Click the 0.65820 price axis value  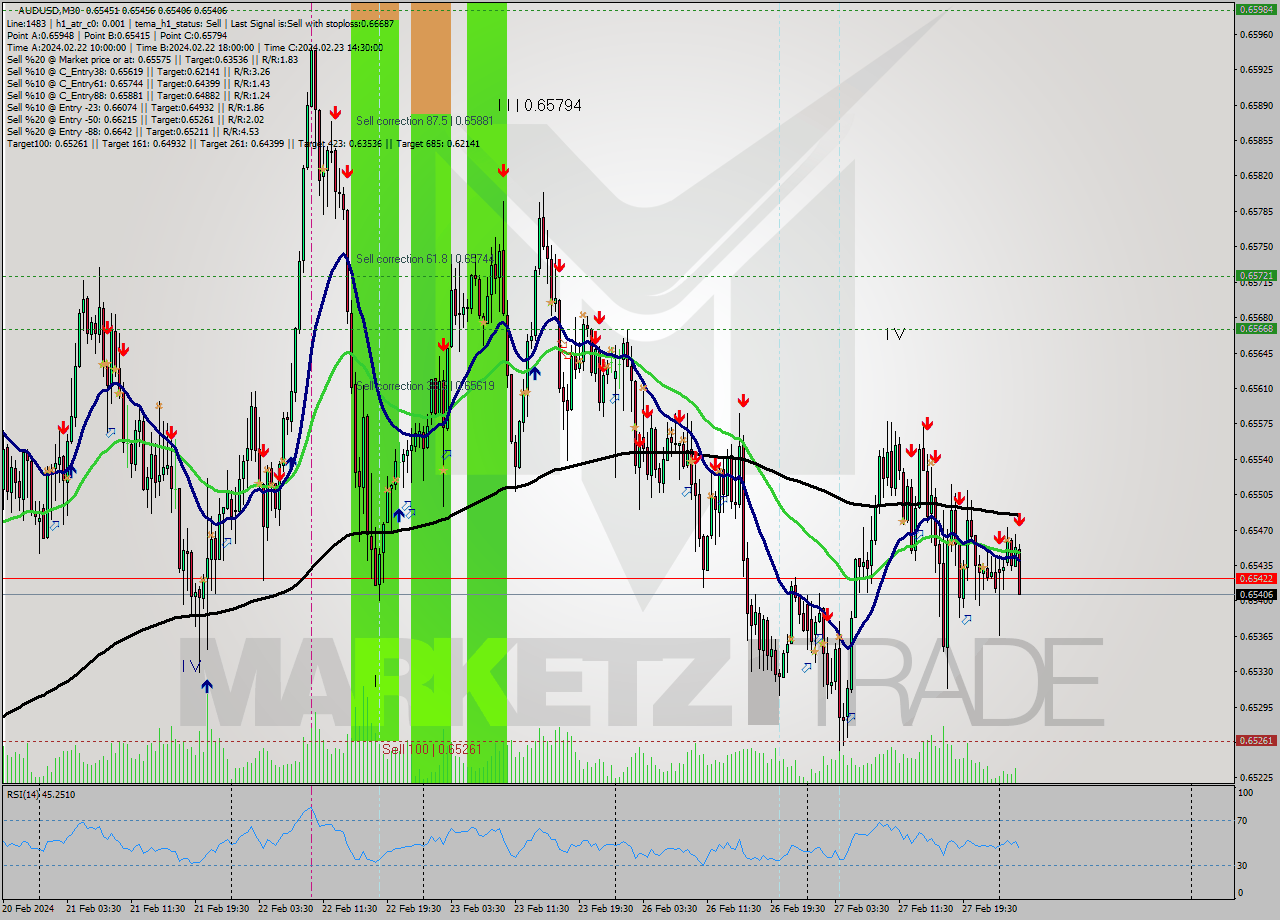tap(1256, 176)
